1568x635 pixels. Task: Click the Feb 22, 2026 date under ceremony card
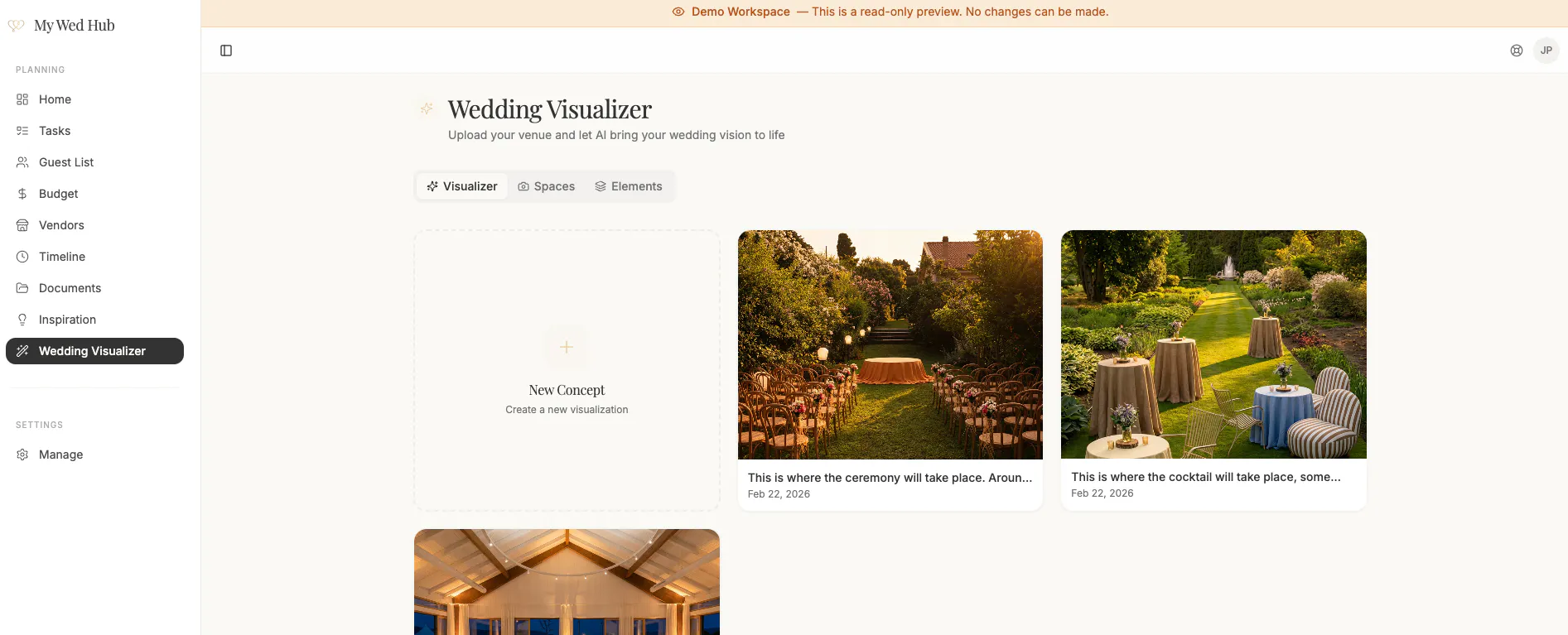(779, 494)
